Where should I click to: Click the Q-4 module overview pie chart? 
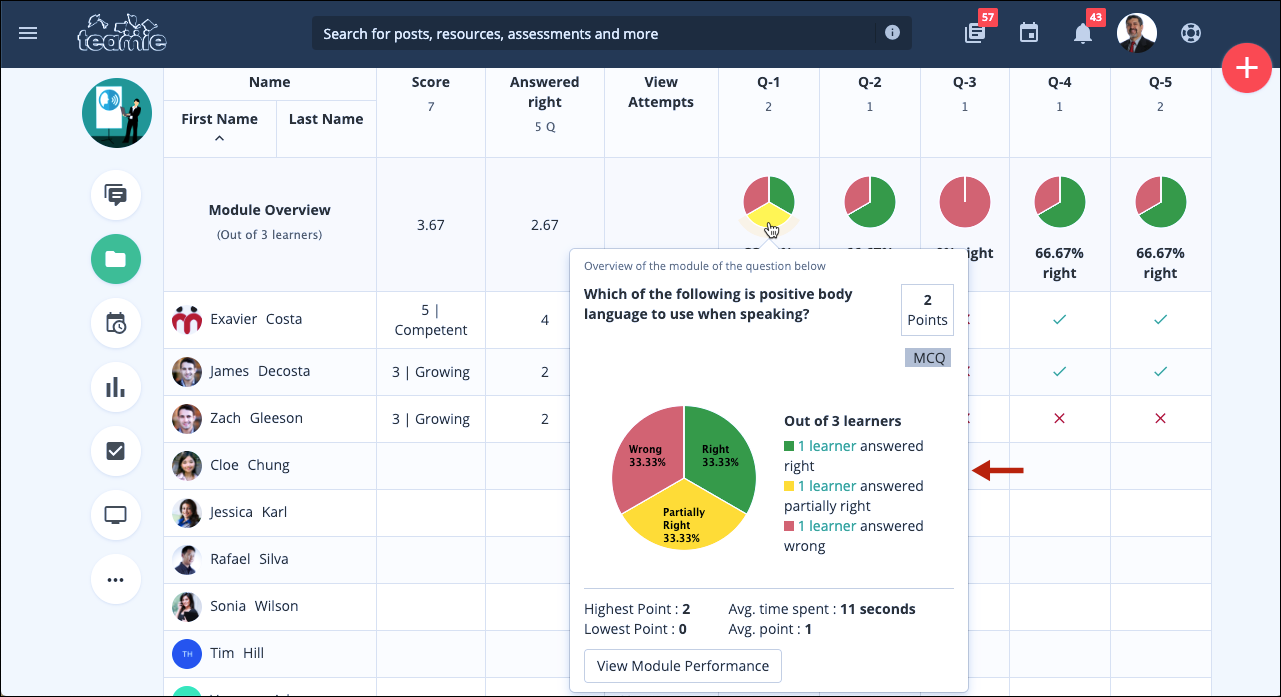1060,202
